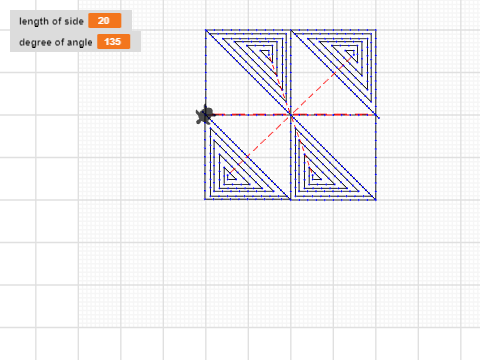Click the turtle sprite on the stage
The height and width of the screenshot is (360, 480).
[x=204, y=115]
